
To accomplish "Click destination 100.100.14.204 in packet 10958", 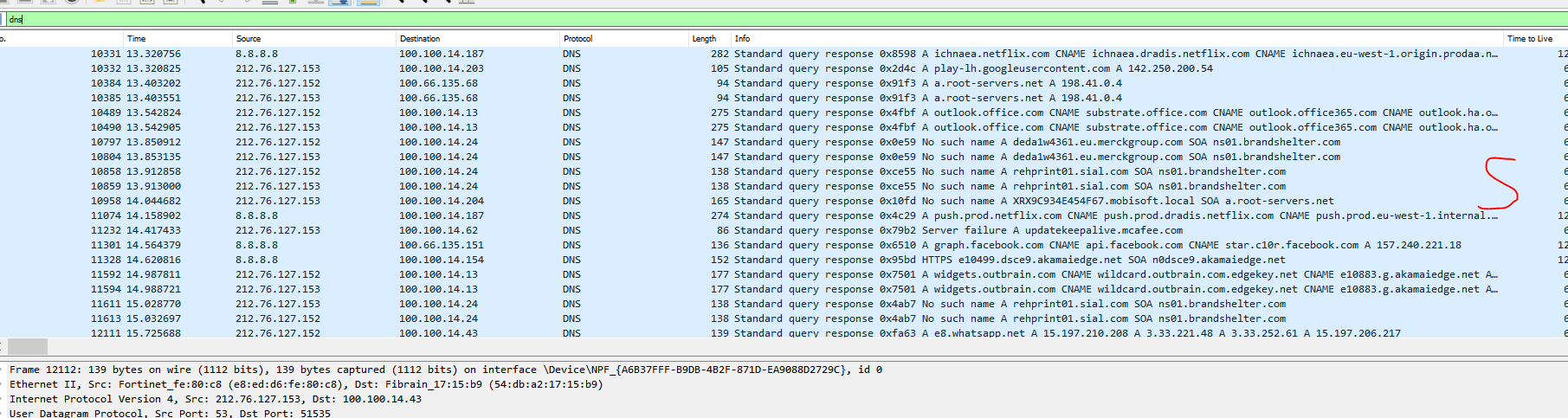I will 442,201.
